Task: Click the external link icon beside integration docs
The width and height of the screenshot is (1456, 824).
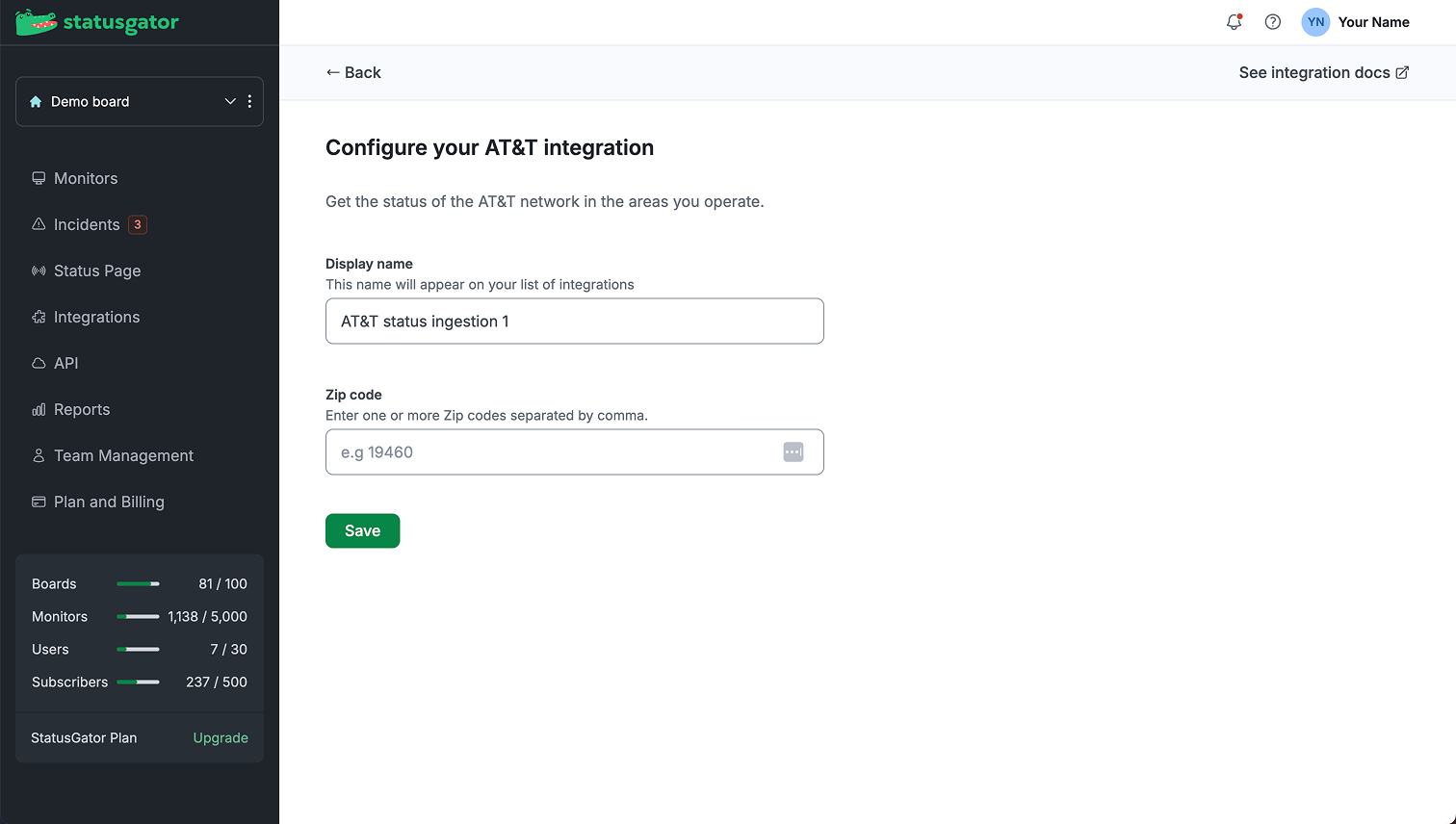Action: click(1402, 72)
